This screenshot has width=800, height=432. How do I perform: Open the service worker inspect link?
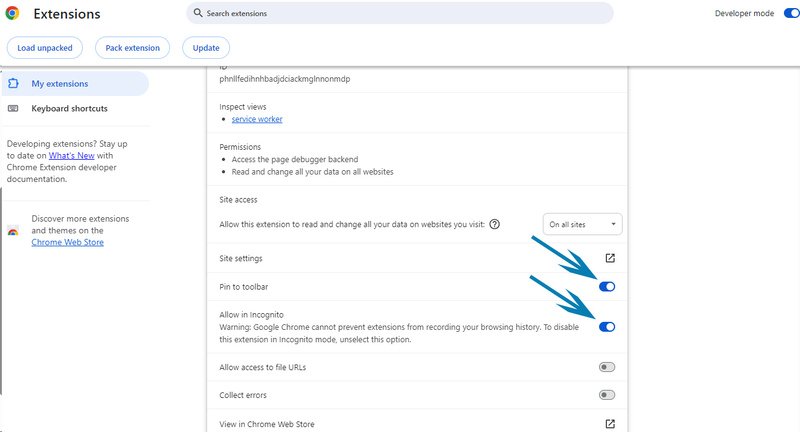(257, 119)
